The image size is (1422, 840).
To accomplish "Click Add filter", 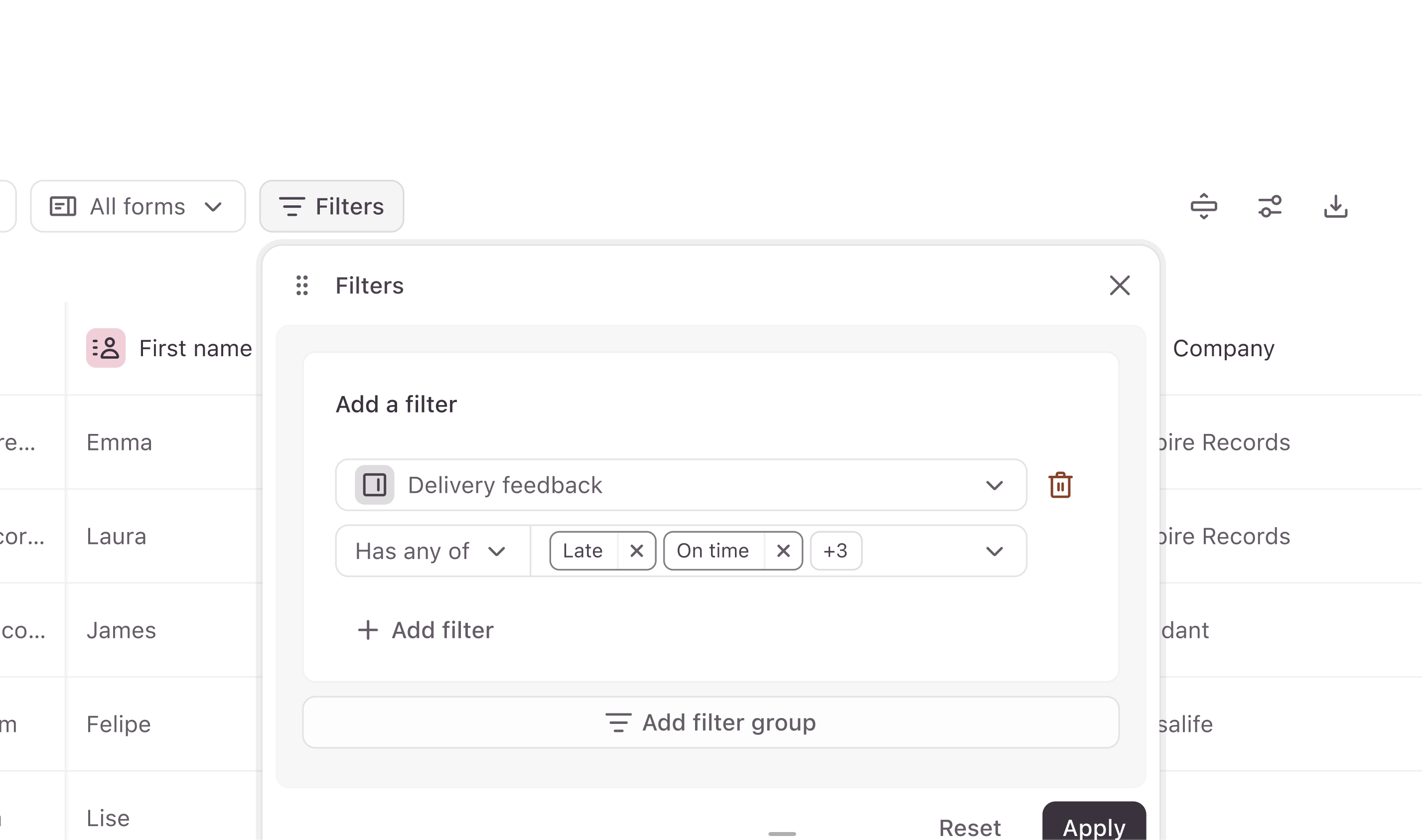I will coord(426,630).
